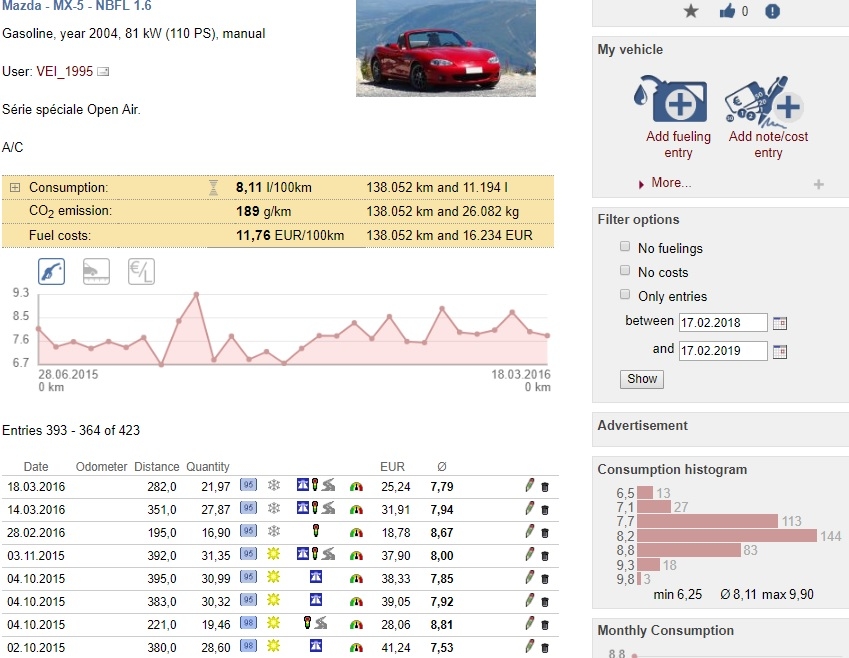Open the calendar picker for the and date

click(x=780, y=351)
